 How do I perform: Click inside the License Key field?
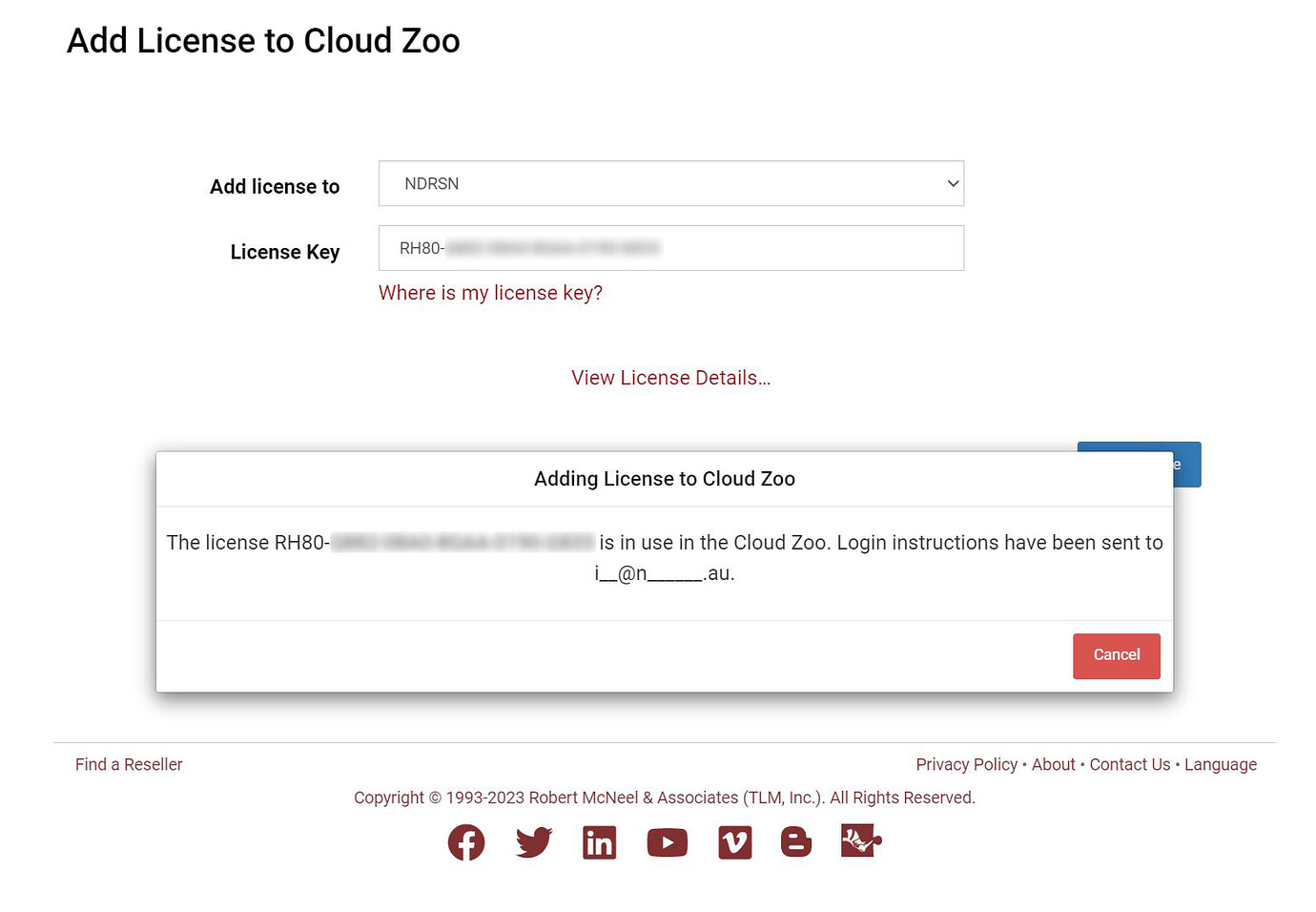671,248
